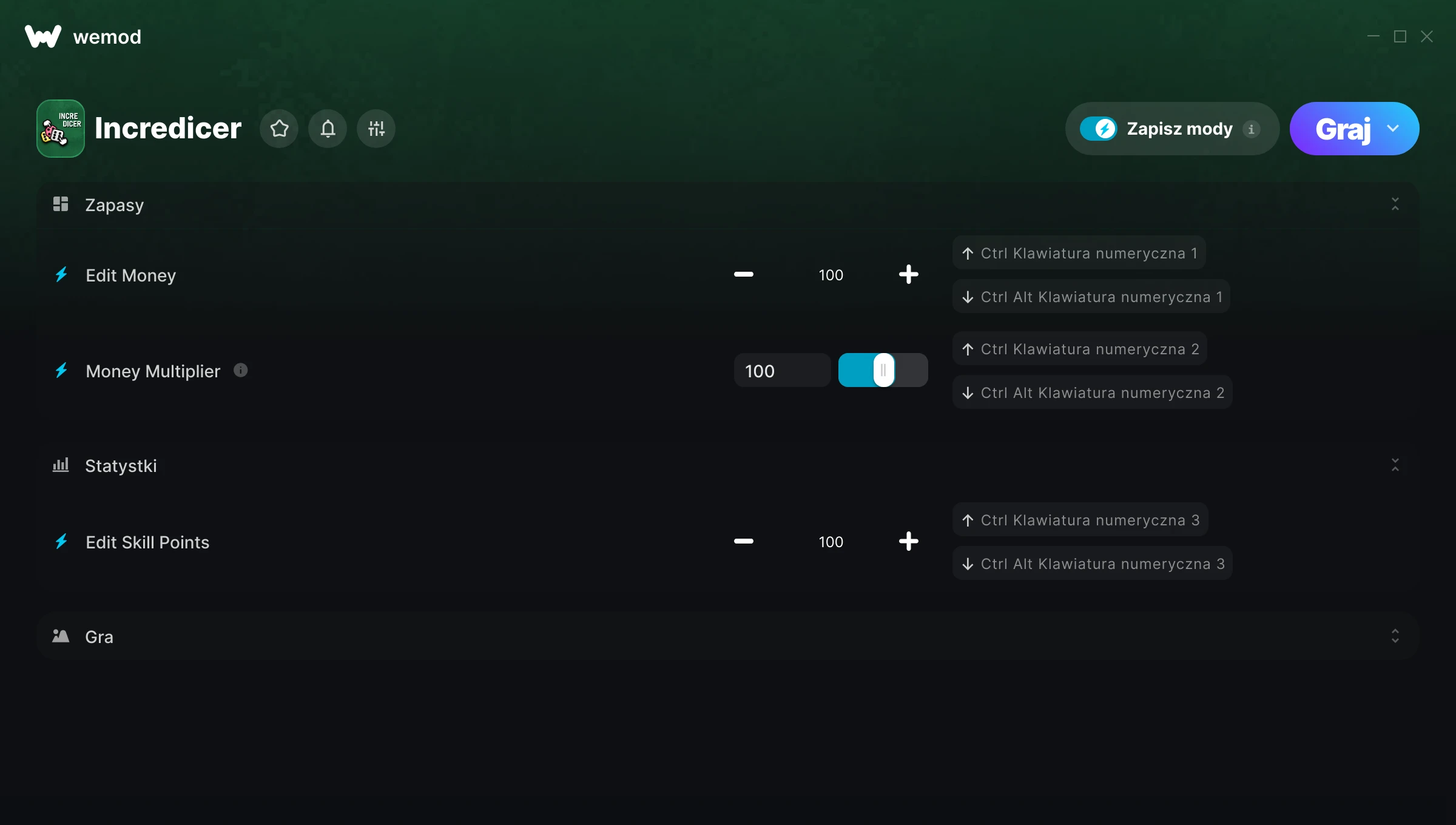Viewport: 1456px width, 825px height.
Task: Add Incredicer to favorites star icon
Action: click(x=279, y=129)
